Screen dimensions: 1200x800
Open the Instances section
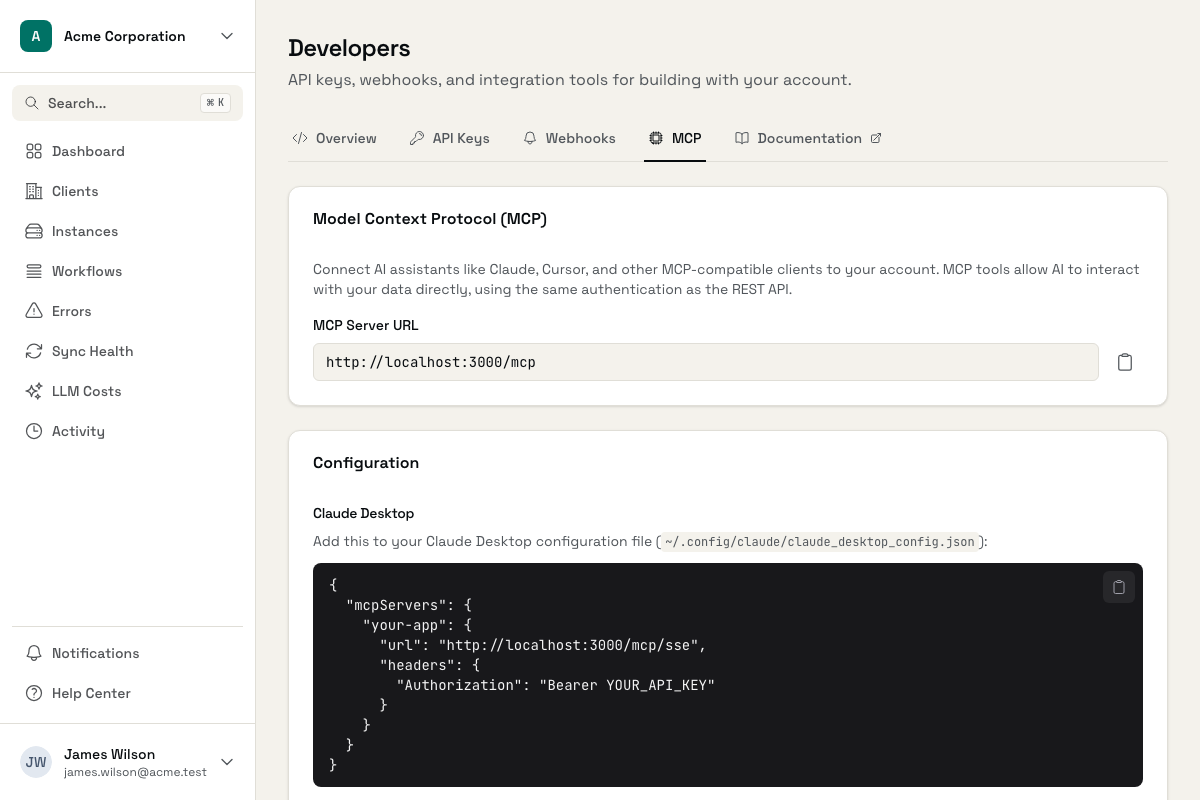(x=85, y=231)
